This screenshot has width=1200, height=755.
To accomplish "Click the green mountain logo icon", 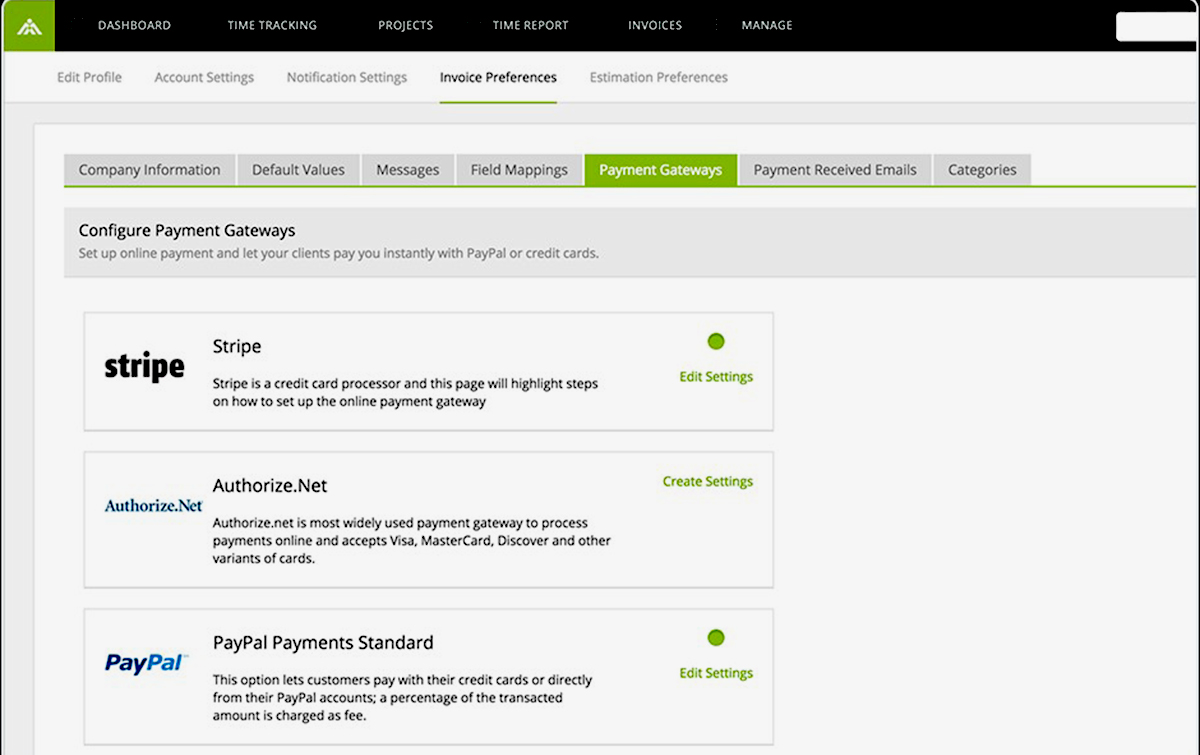I will coord(29,26).
